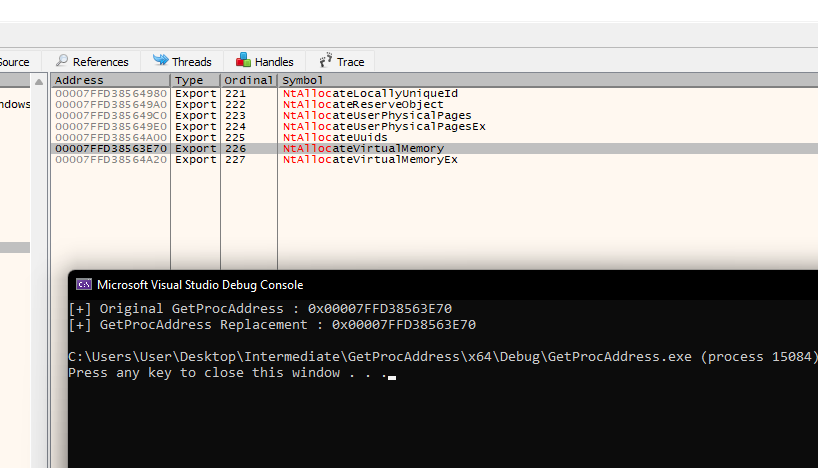Select the NtAllocateUuids symbol
The height and width of the screenshot is (468, 818).
[335, 137]
